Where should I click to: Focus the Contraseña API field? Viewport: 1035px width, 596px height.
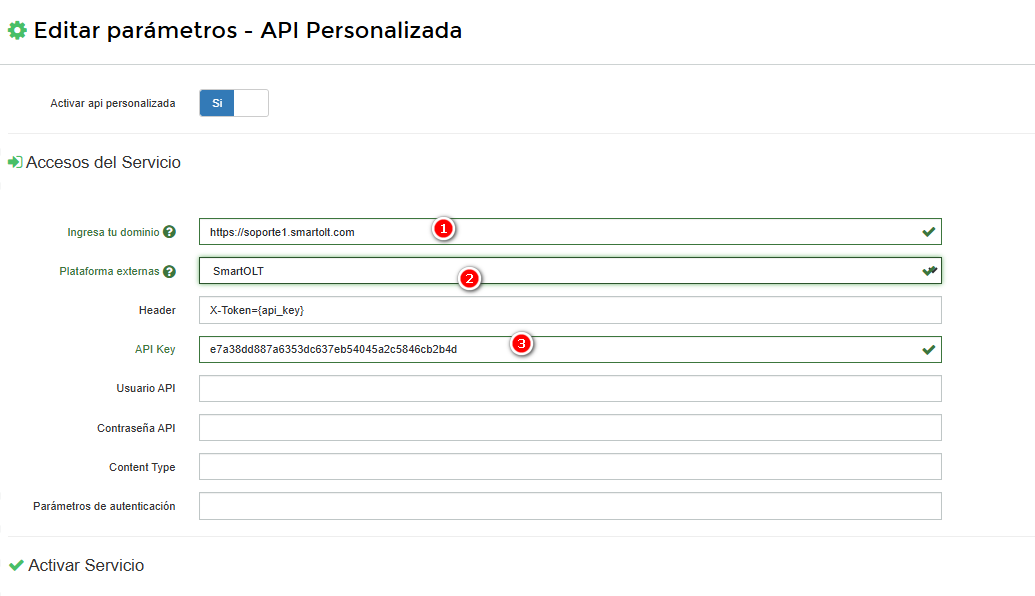click(x=570, y=428)
